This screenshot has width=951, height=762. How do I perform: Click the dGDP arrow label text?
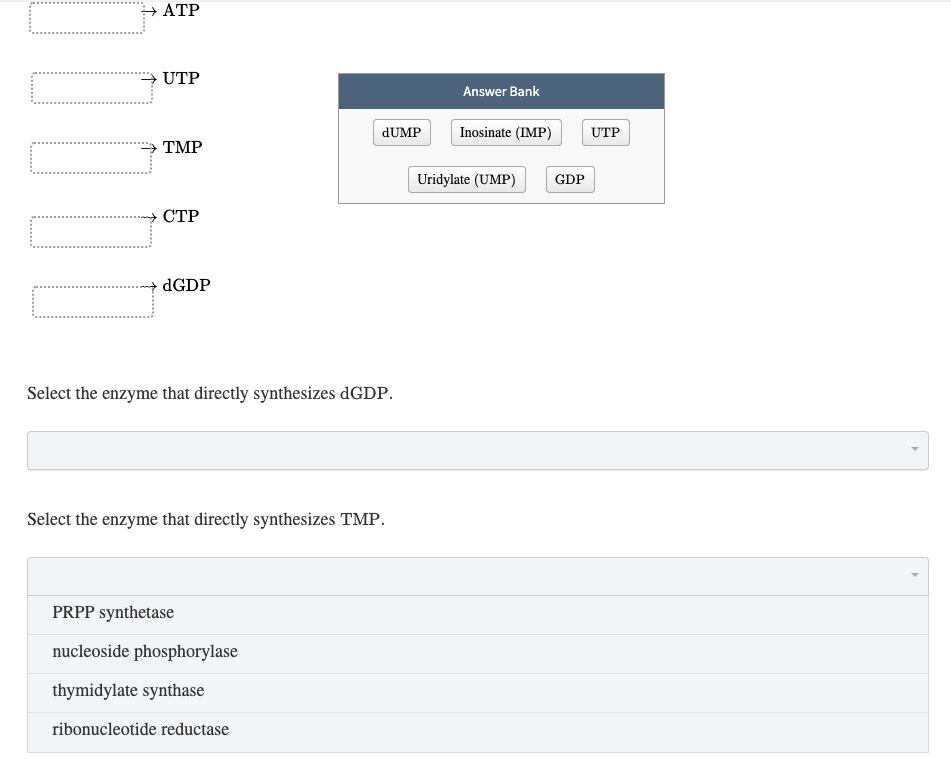tap(186, 285)
